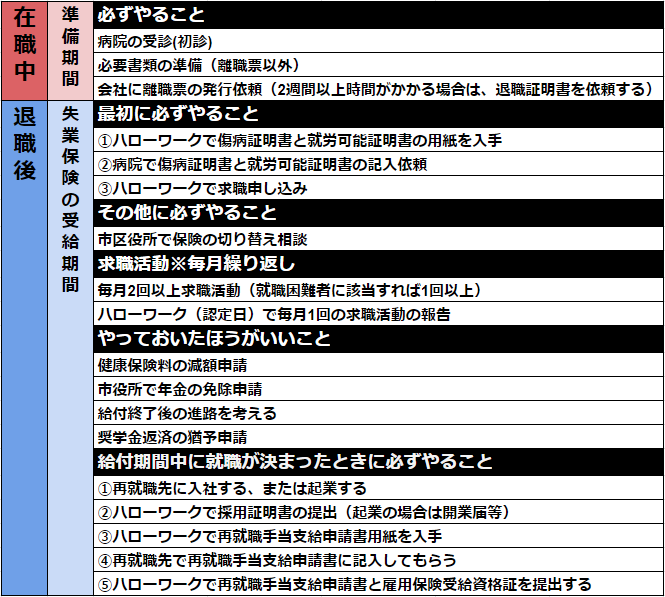Click the 求職活動※毎月繰り返し header
Screen dimensions: 665x597
pos(378,264)
